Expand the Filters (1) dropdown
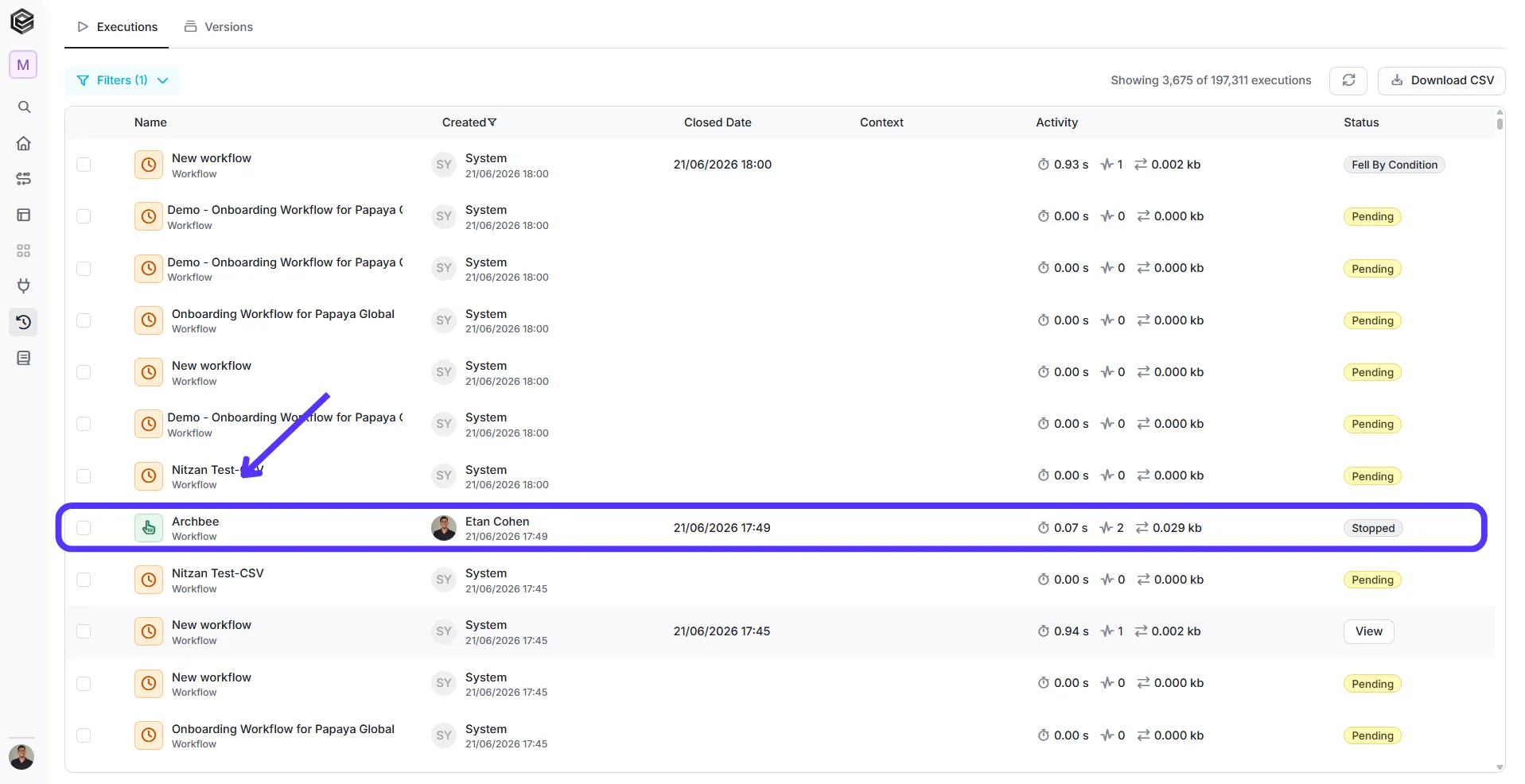The image size is (1525, 784). pyautogui.click(x=122, y=80)
